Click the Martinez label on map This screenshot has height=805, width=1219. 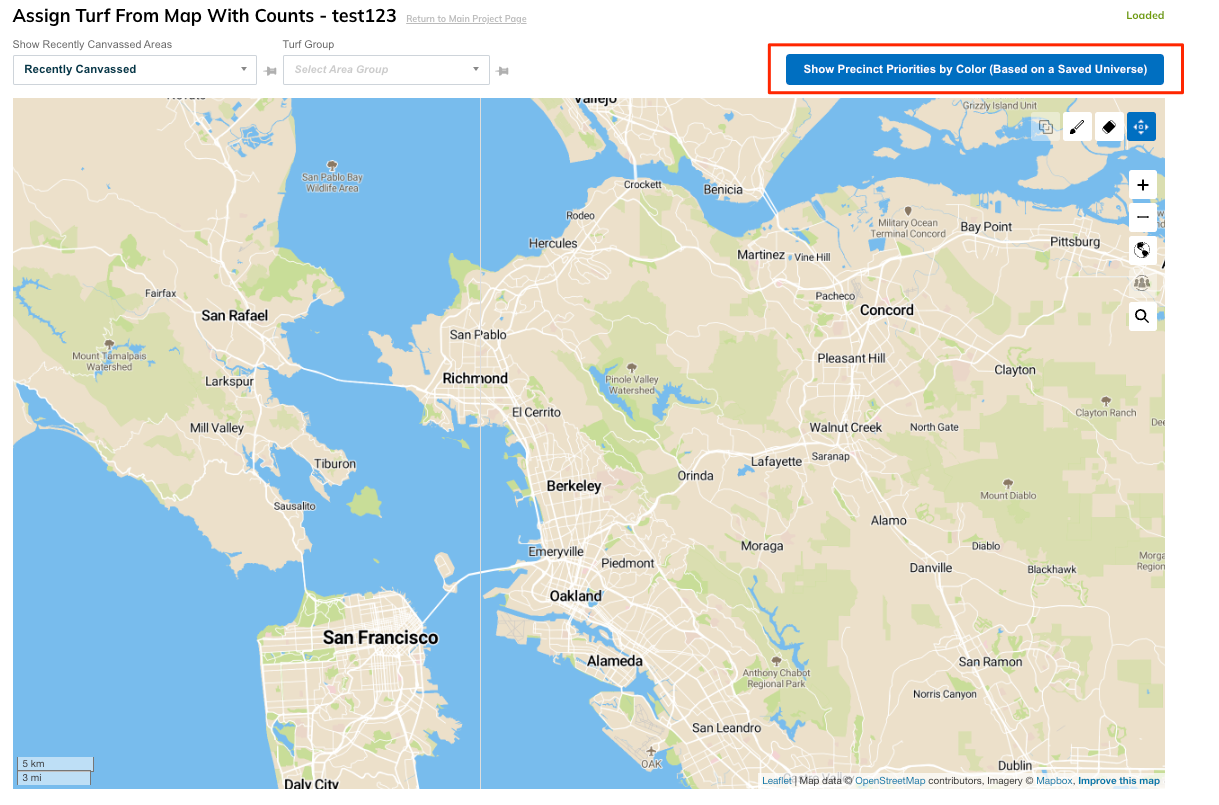tap(761, 255)
